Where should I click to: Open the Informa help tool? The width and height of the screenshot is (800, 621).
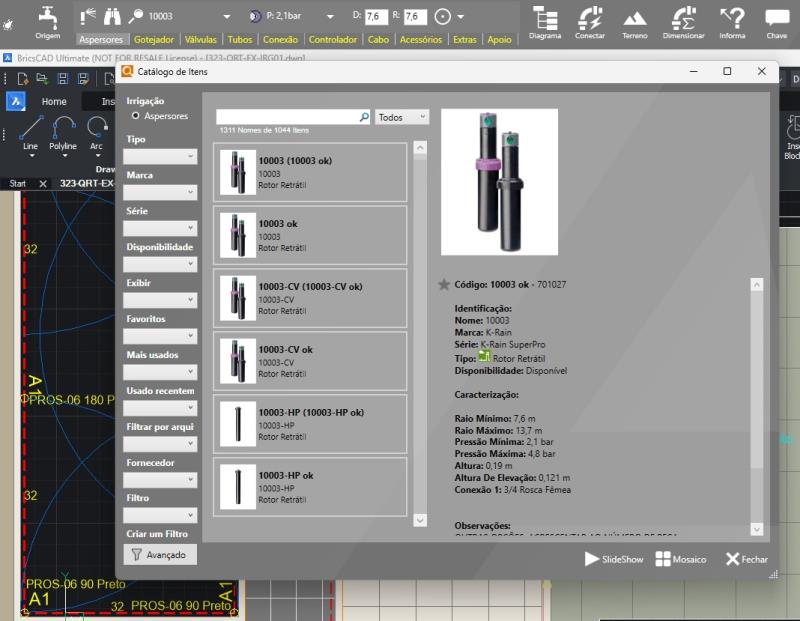732,18
